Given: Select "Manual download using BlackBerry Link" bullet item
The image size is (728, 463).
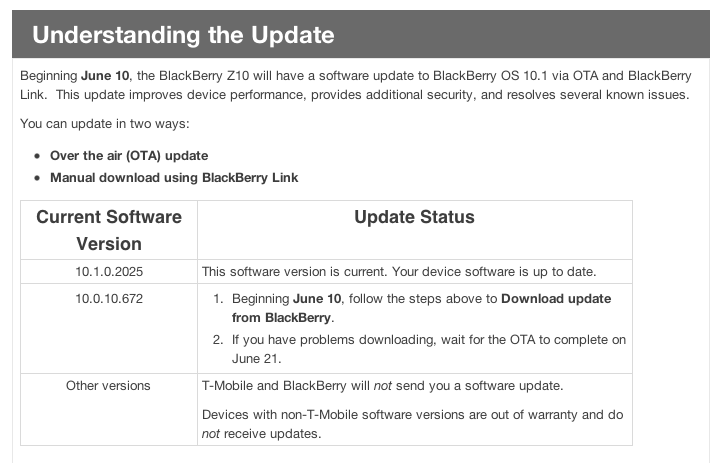Looking at the screenshot, I should [x=174, y=178].
